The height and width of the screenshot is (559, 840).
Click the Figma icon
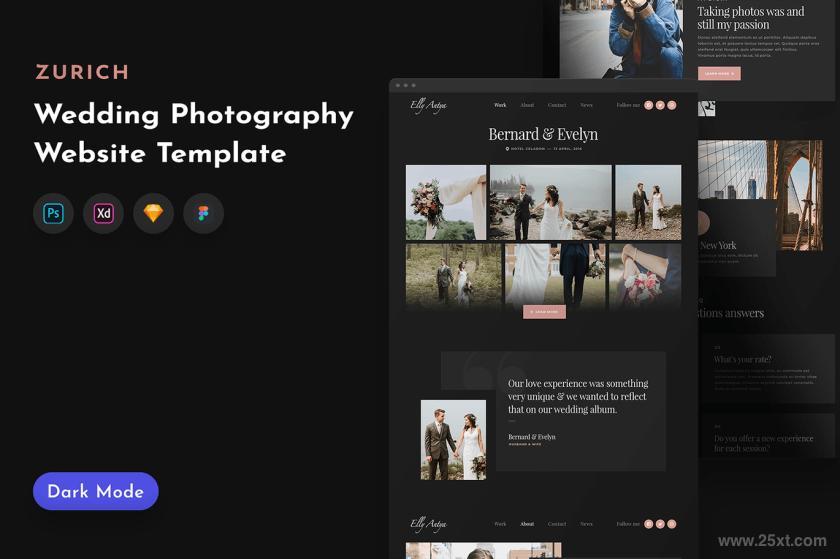[203, 213]
